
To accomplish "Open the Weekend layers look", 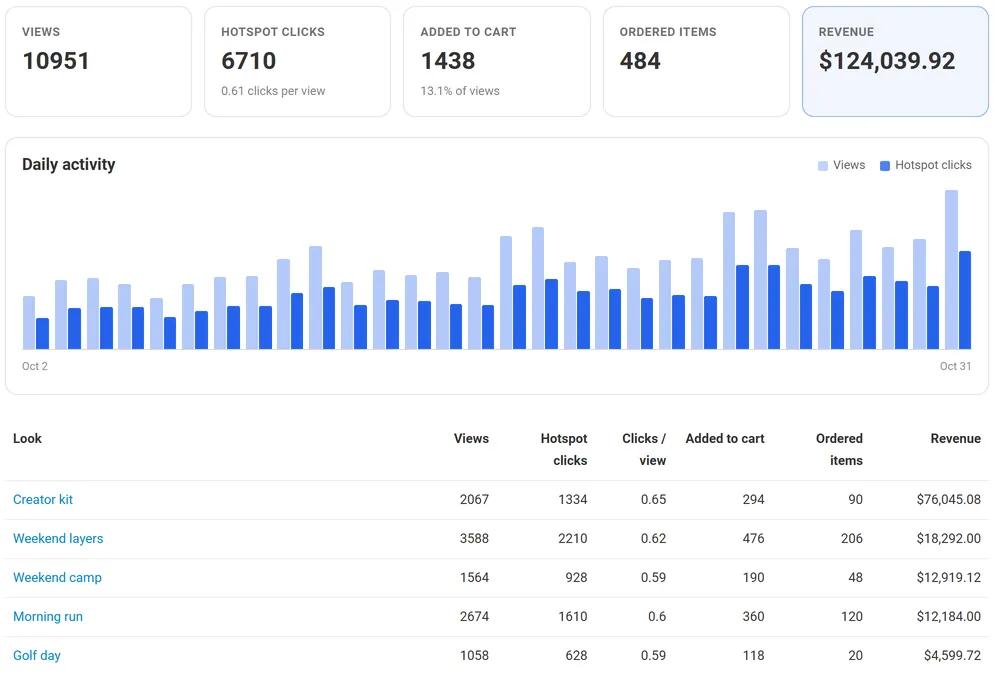I will tap(58, 539).
